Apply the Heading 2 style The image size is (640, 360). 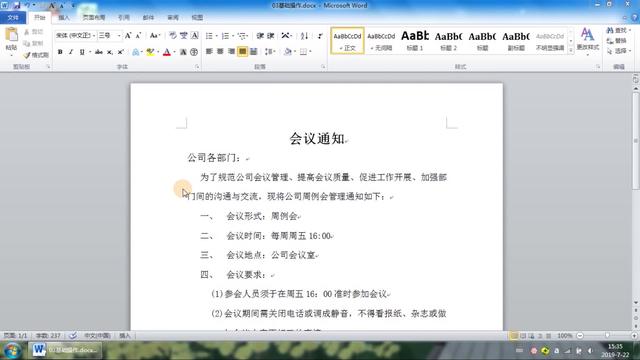coord(449,41)
